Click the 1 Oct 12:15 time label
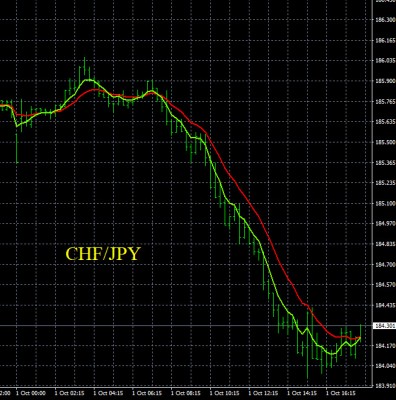 point(263,393)
